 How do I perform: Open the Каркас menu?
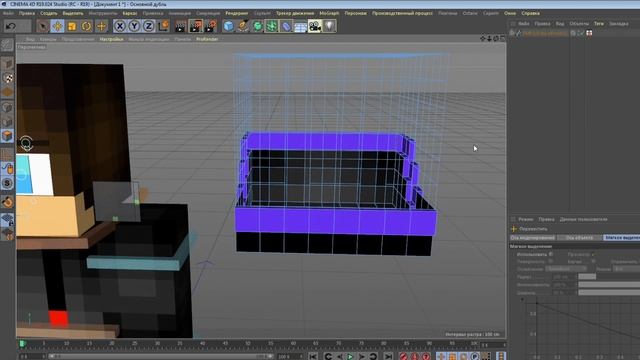pyautogui.click(x=130, y=13)
